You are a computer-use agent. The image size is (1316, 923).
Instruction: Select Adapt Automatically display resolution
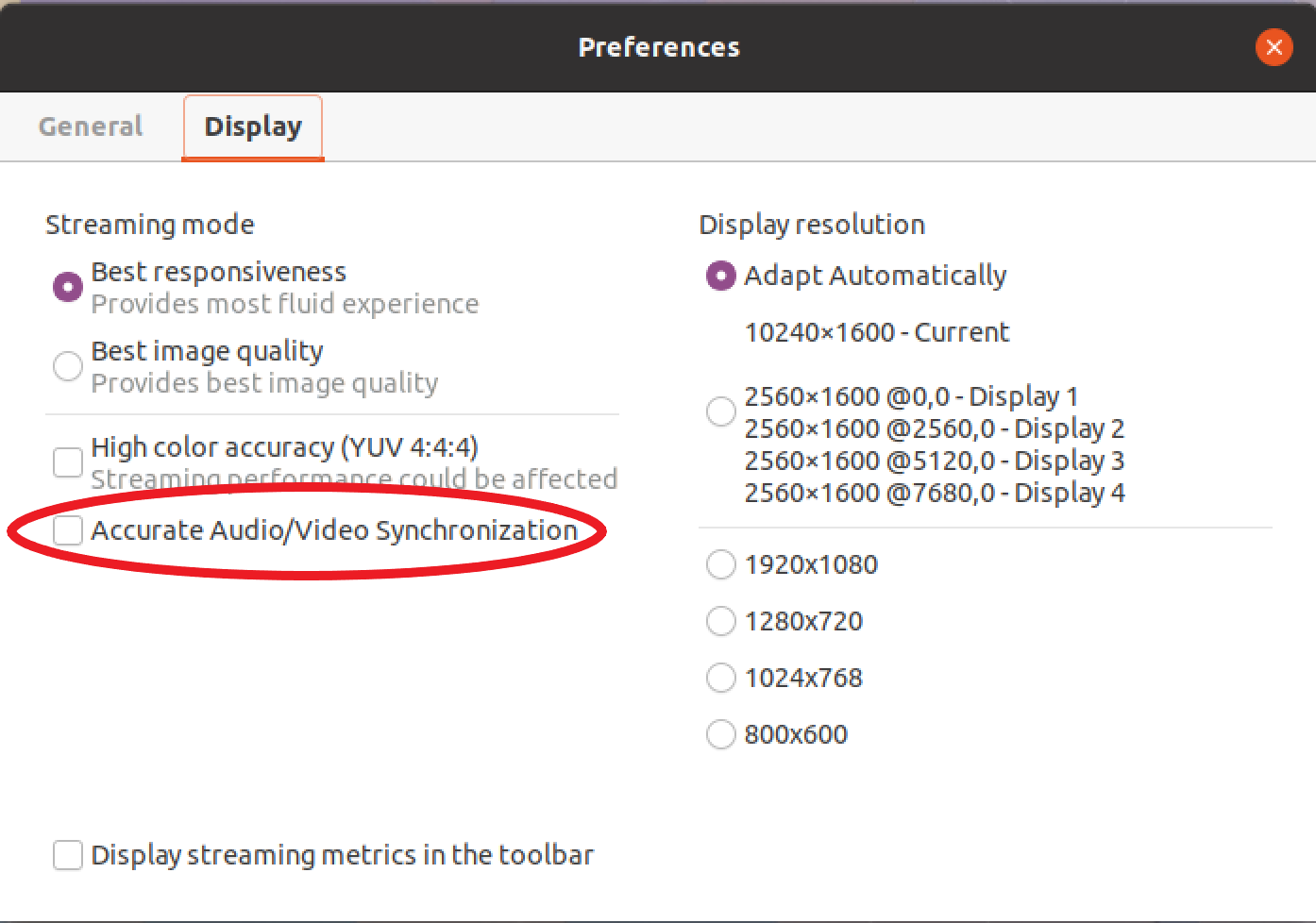pos(720,276)
